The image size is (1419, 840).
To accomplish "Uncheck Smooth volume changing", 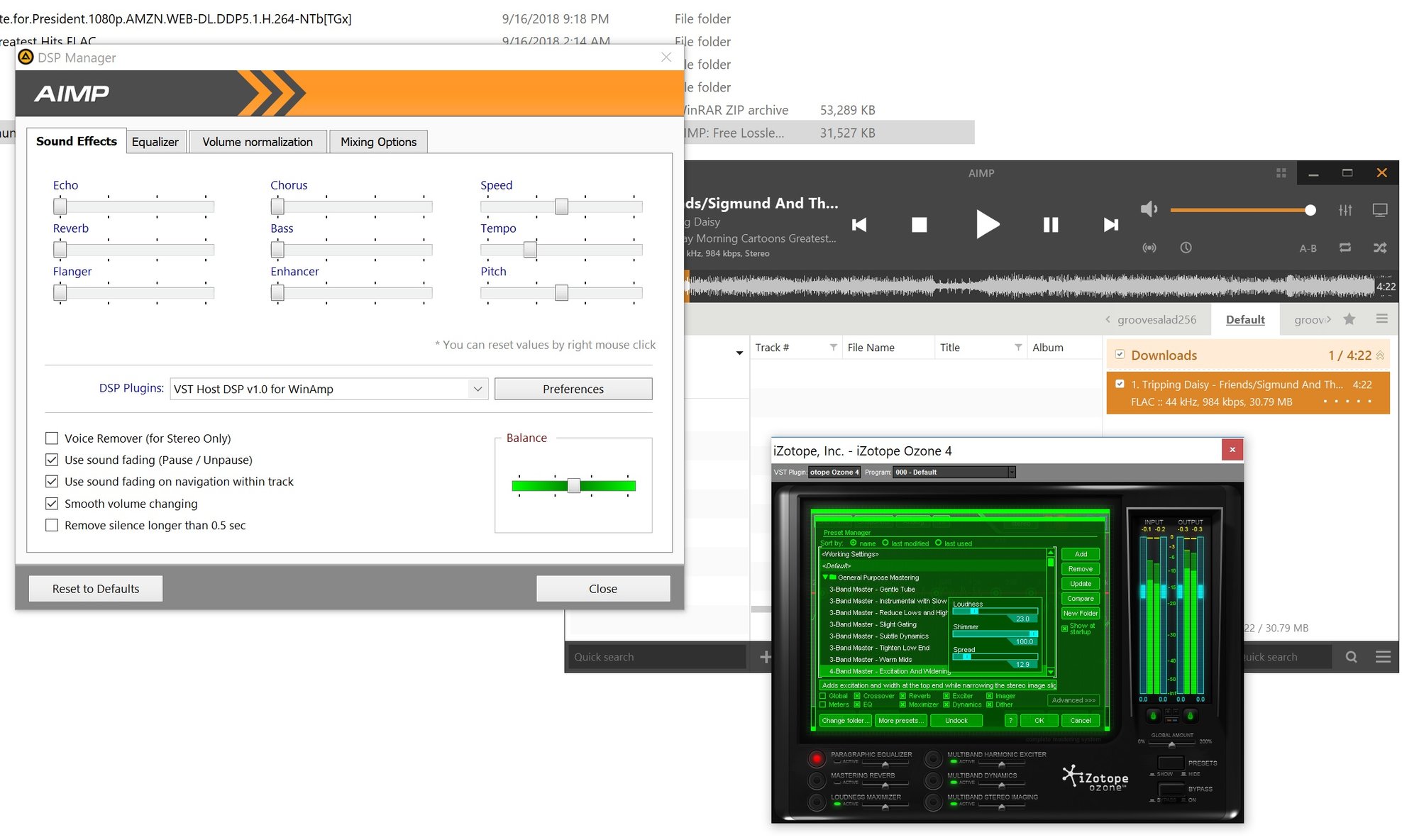I will click(52, 504).
